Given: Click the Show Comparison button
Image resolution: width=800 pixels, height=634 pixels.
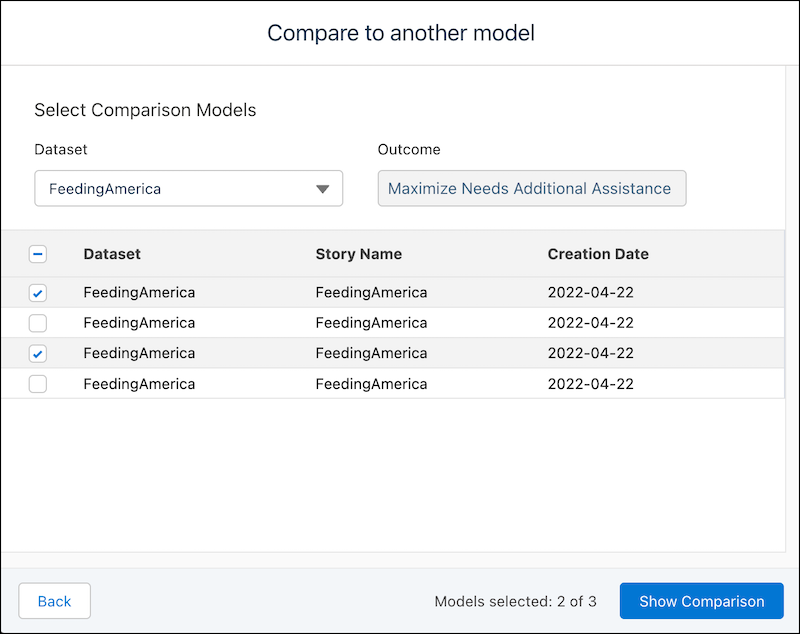Looking at the screenshot, I should click(x=702, y=601).
